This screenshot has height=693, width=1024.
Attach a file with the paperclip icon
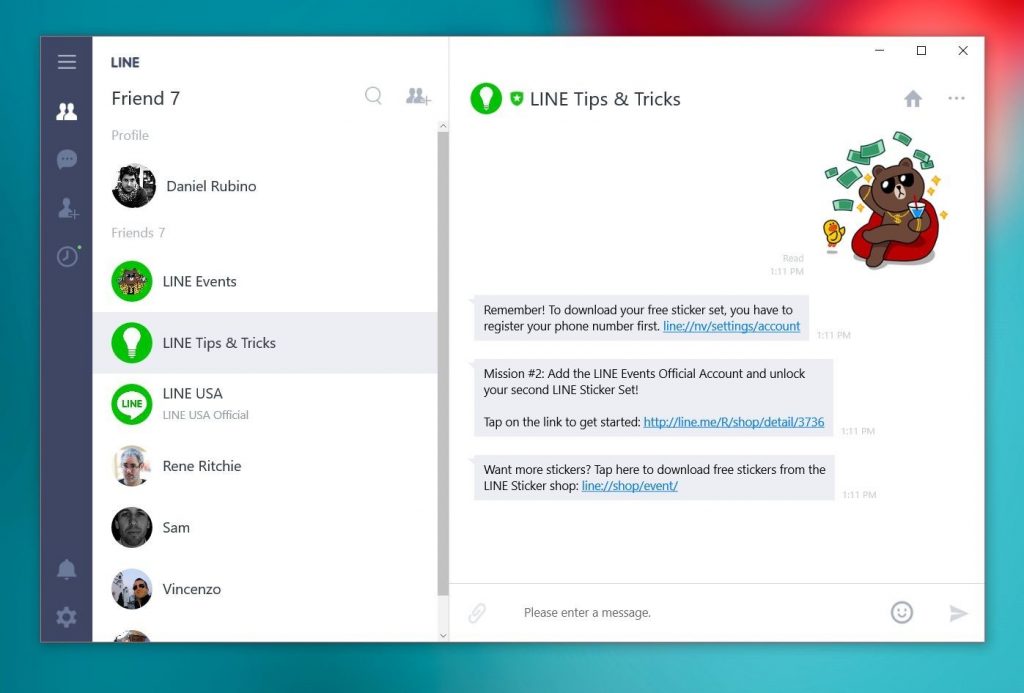coord(477,613)
